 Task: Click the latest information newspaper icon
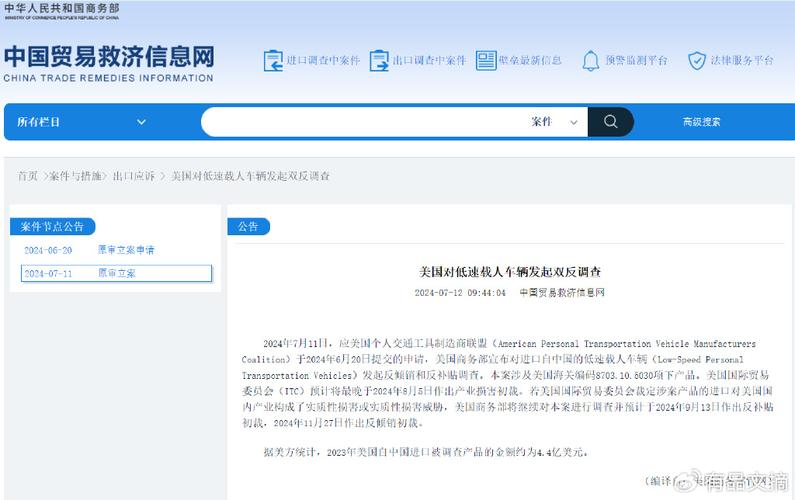pyautogui.click(x=486, y=61)
